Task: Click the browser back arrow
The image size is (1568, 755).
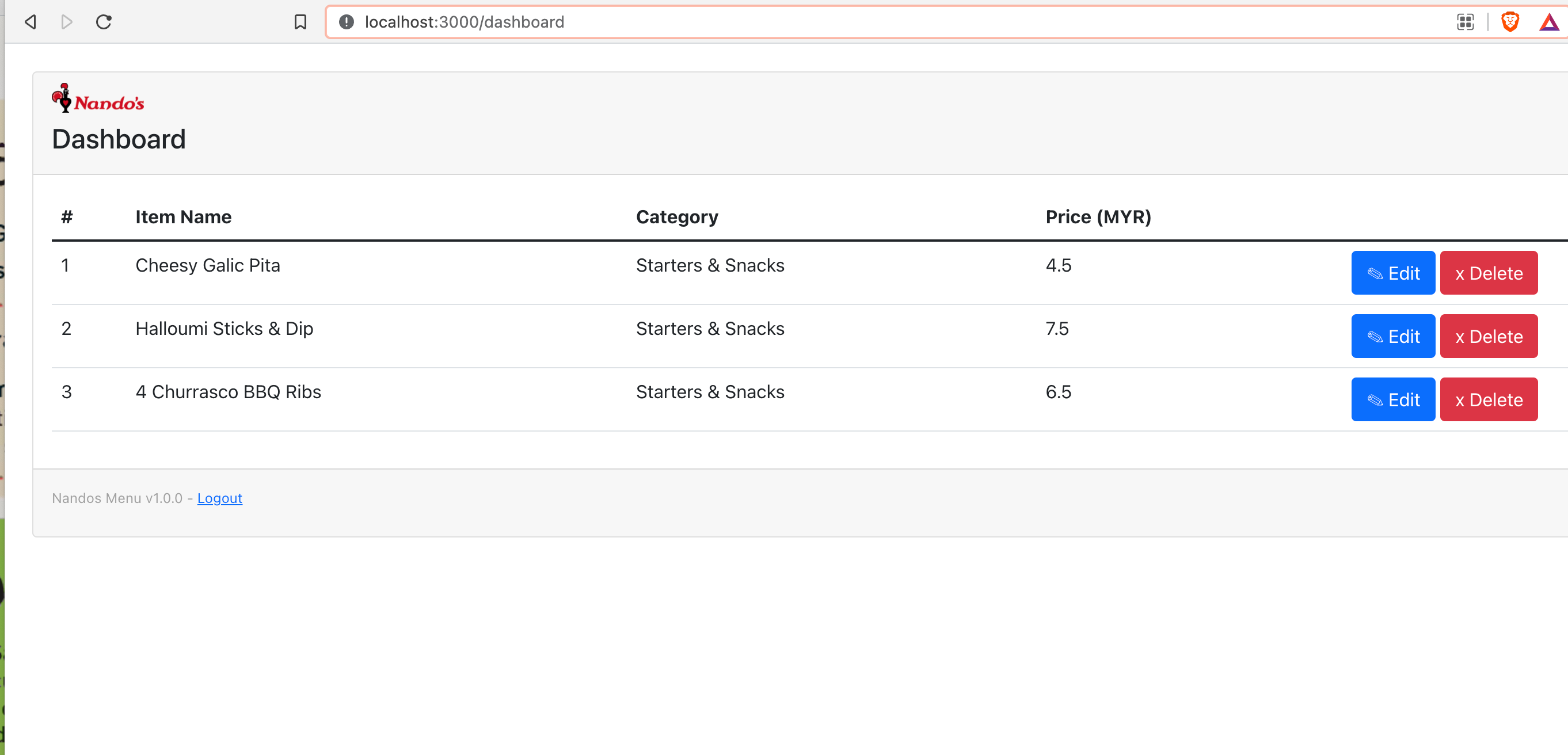Action: tap(31, 22)
